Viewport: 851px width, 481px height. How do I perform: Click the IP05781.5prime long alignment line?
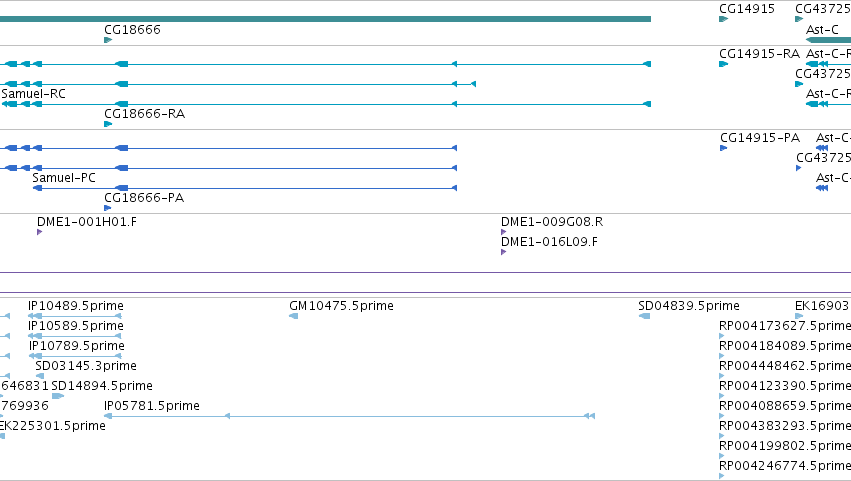click(350, 416)
